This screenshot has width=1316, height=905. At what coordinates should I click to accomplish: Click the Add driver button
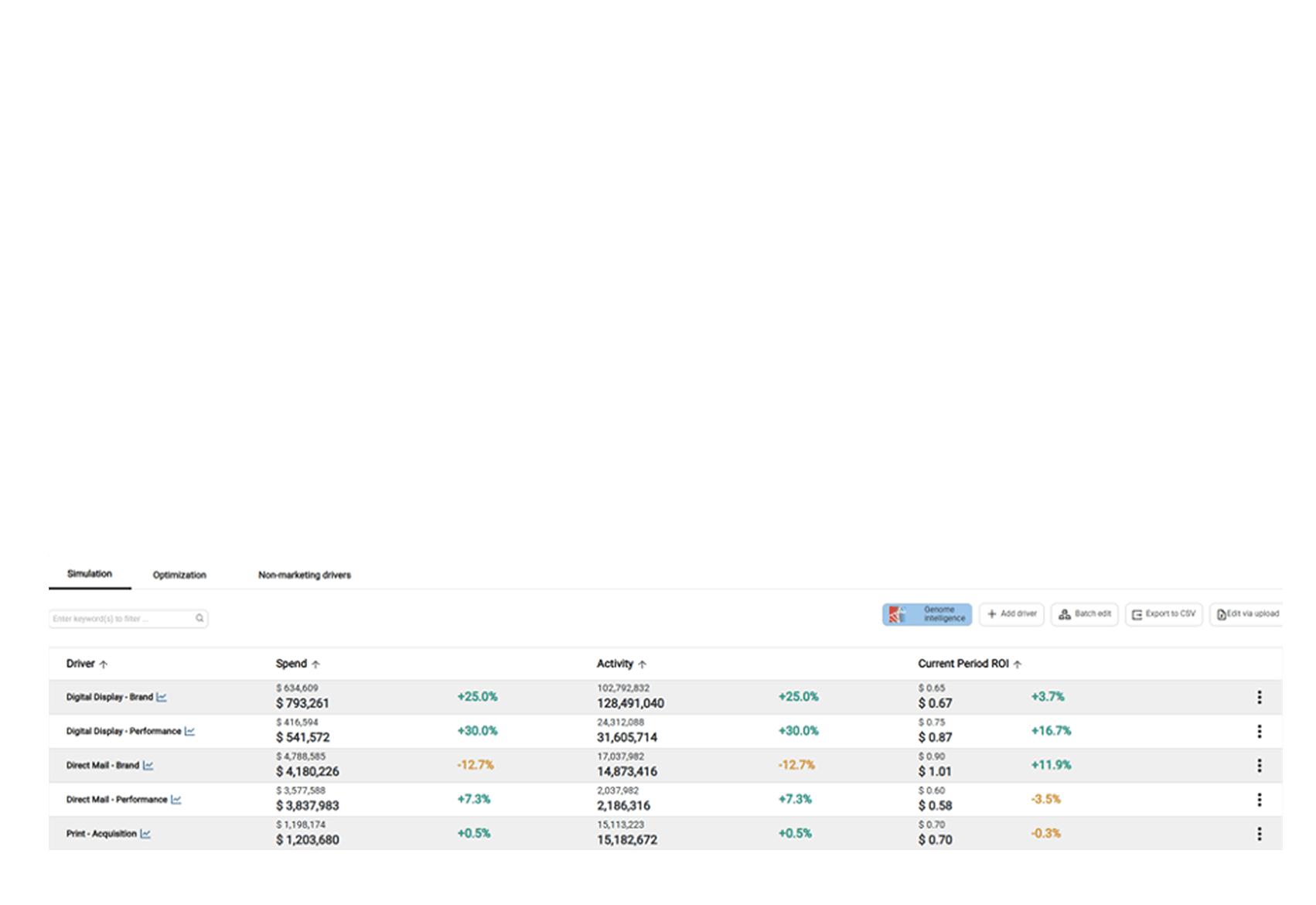coord(1011,614)
